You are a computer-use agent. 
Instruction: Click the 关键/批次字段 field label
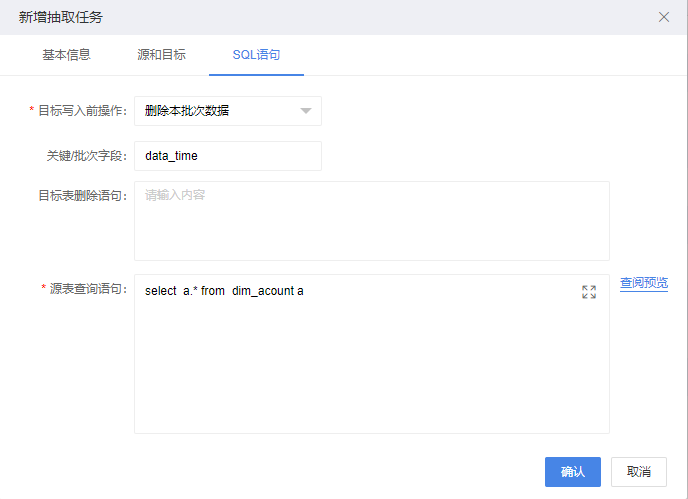86,156
